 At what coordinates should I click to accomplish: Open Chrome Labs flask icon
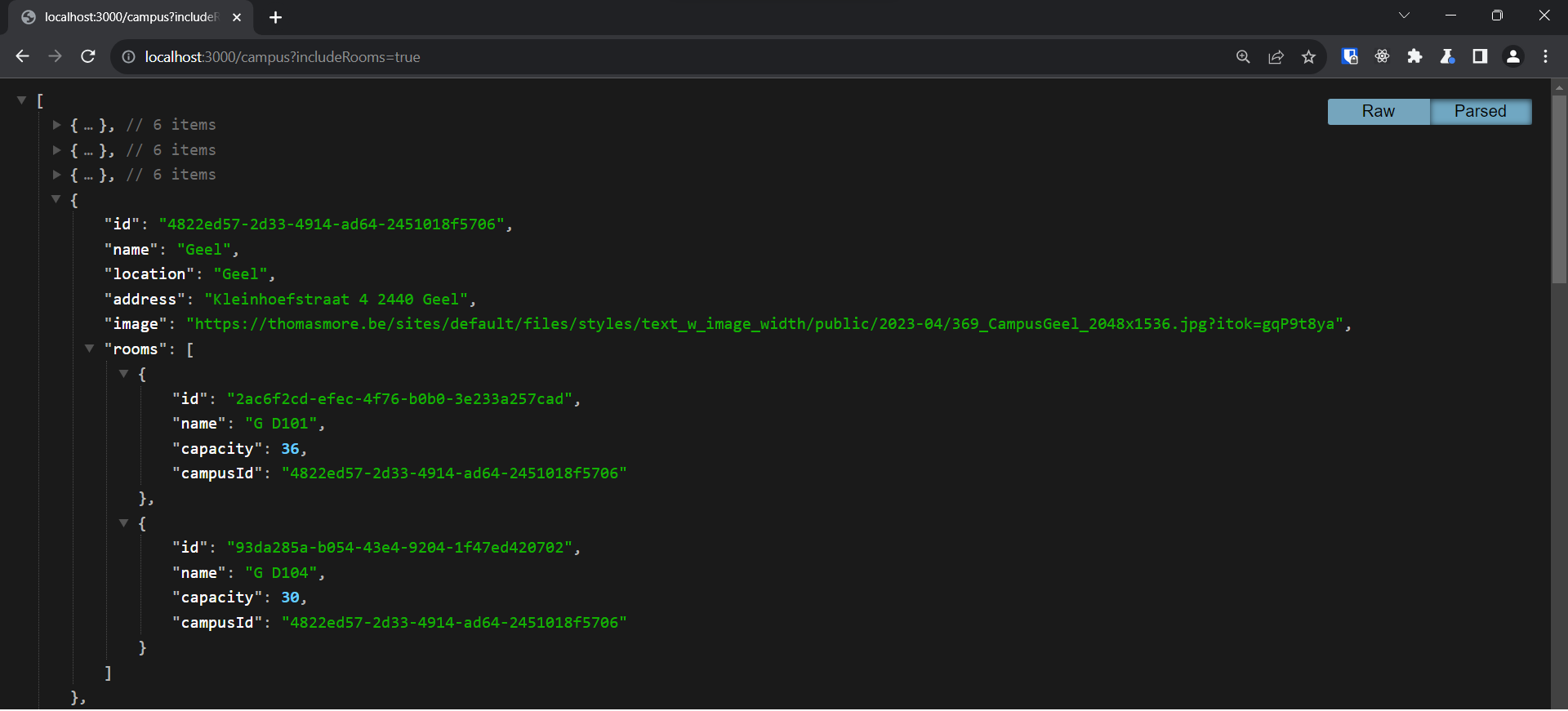coord(1447,56)
